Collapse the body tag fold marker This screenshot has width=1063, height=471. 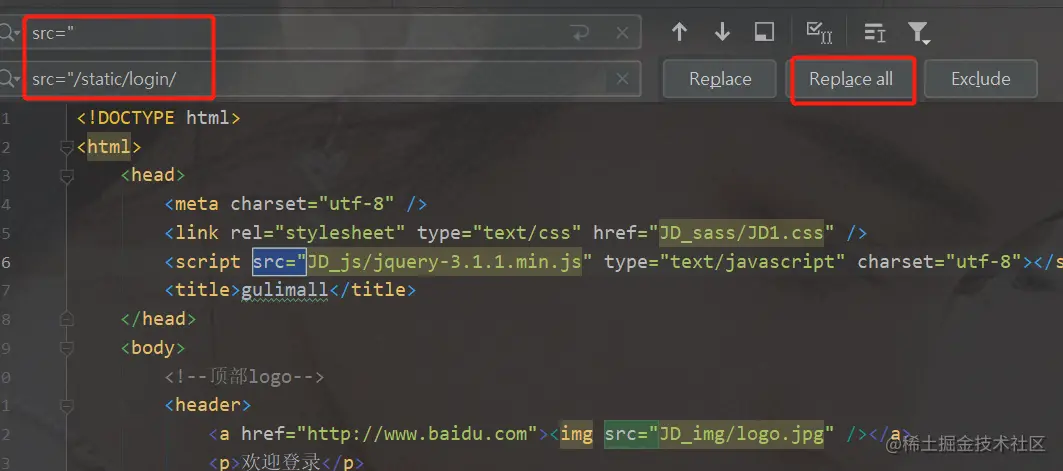click(66, 348)
